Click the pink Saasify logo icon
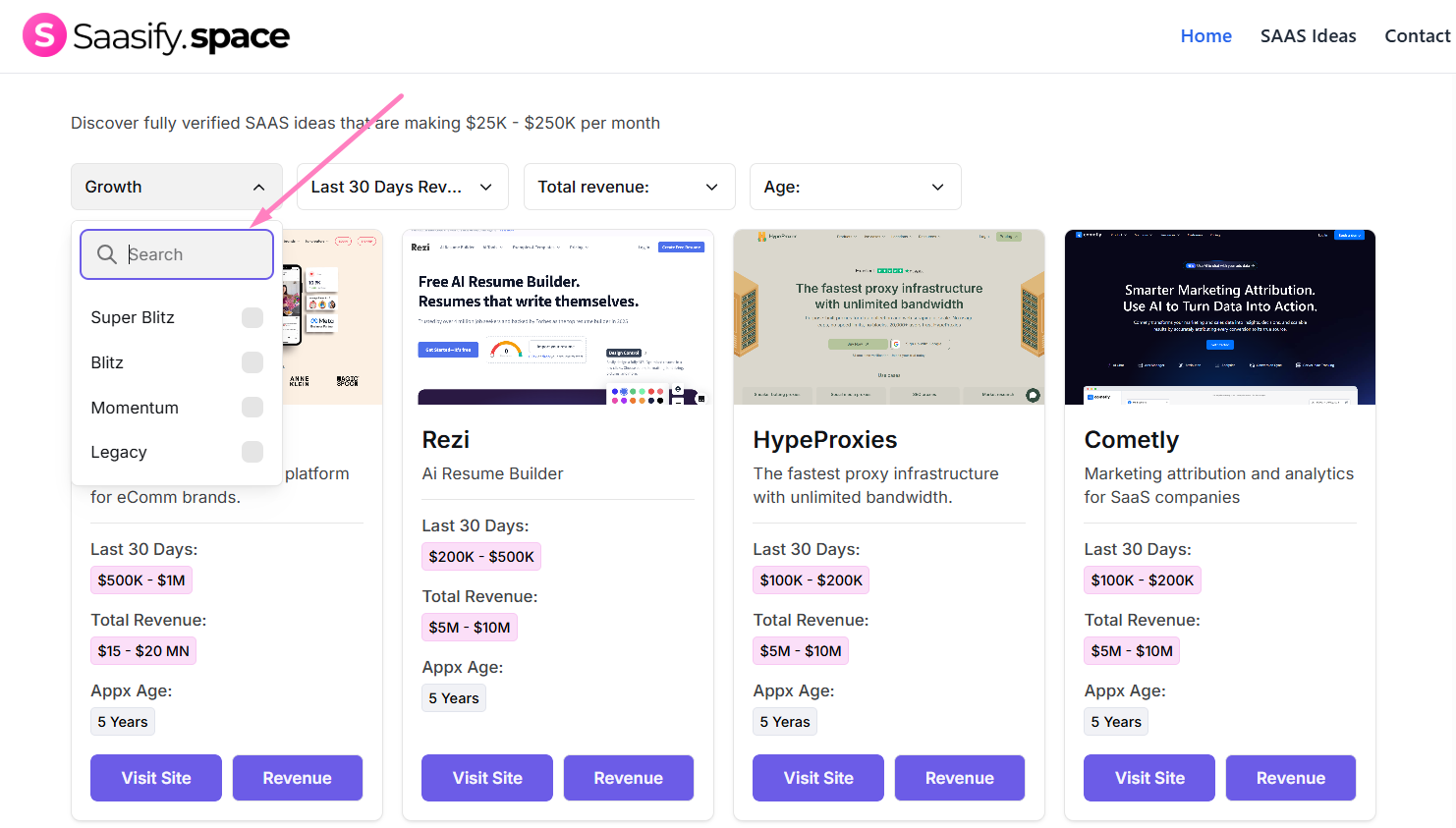This screenshot has width=1456, height=828. pos(44,34)
